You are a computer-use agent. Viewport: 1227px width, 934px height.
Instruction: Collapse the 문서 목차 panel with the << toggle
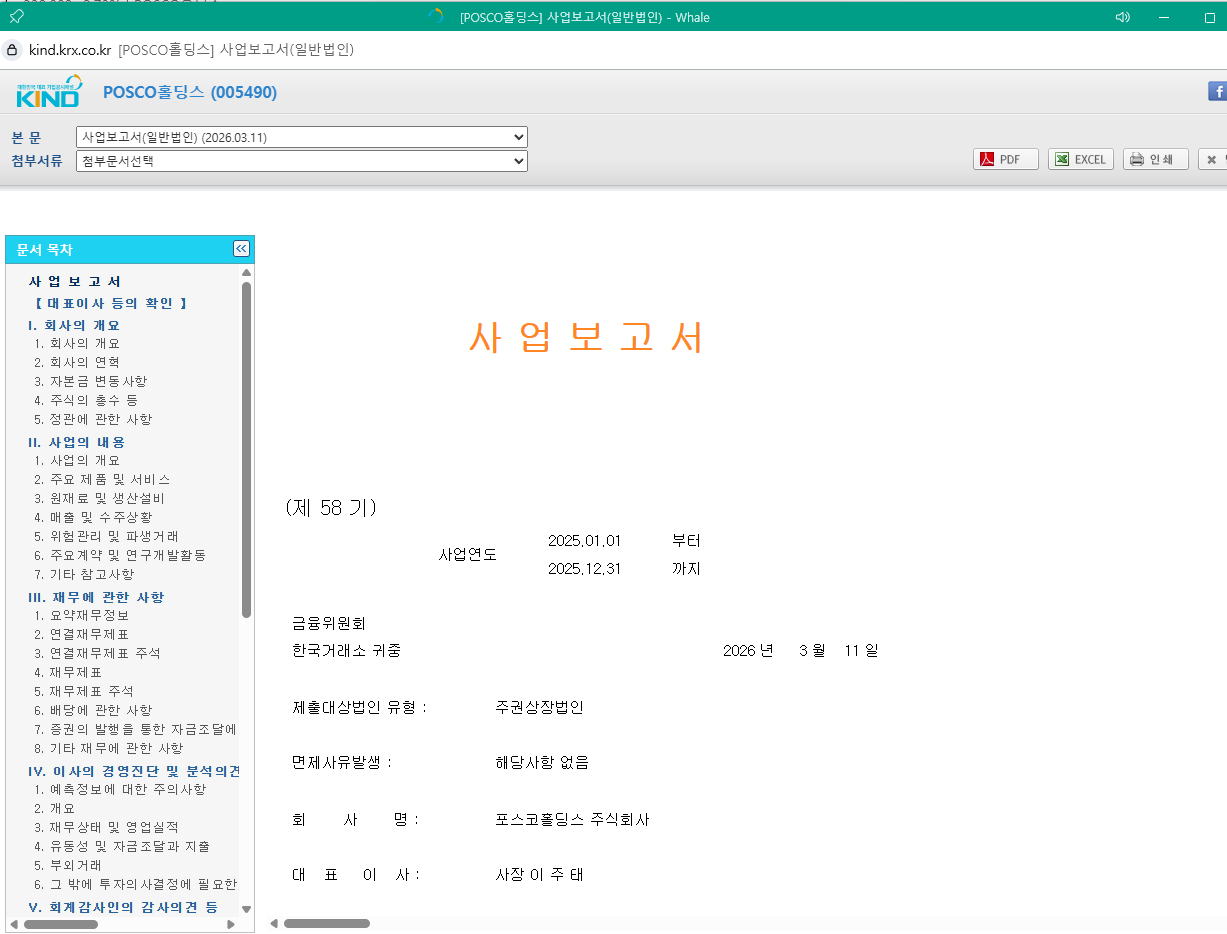[240, 248]
